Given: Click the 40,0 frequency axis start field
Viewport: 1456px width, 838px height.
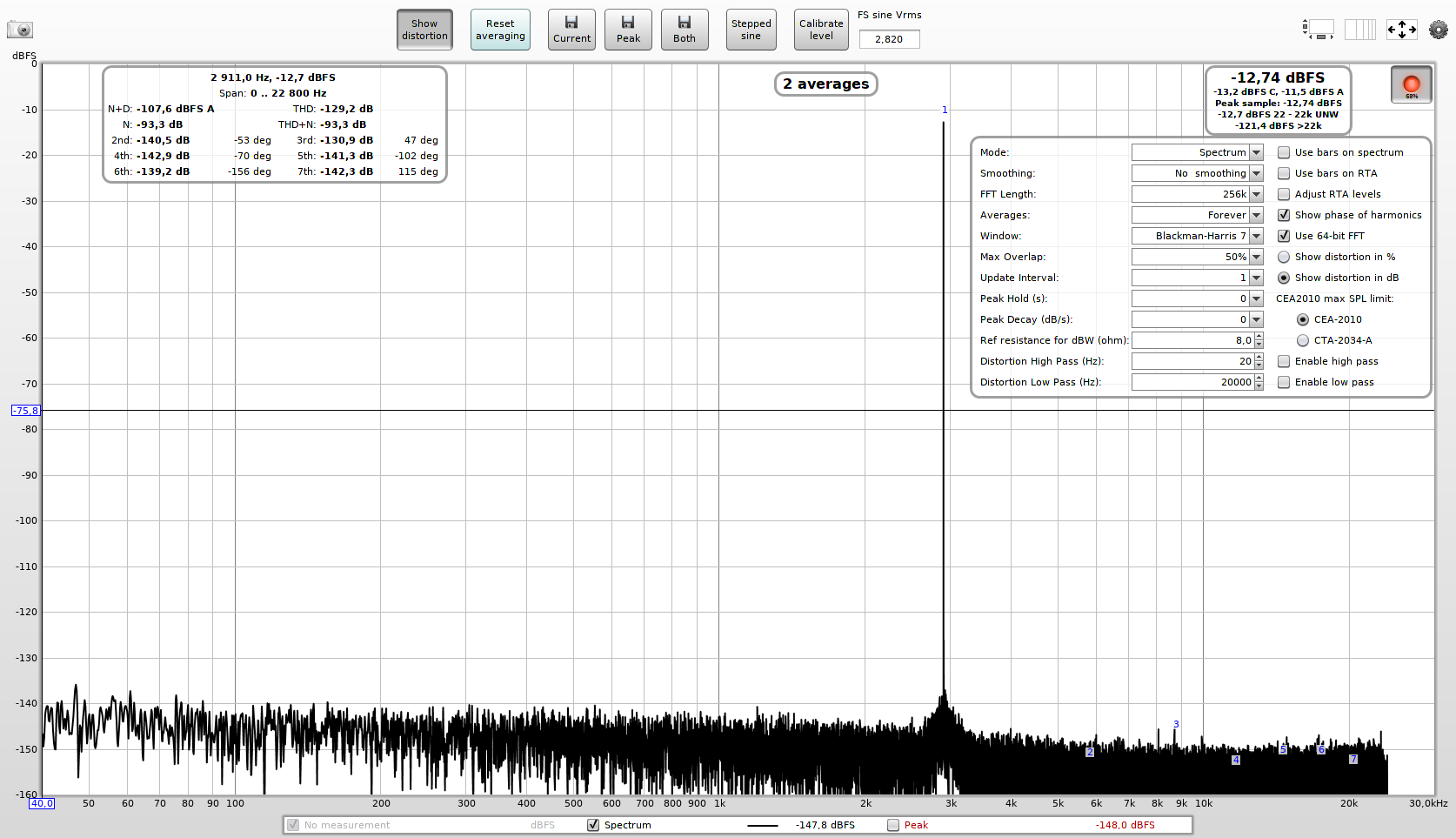Looking at the screenshot, I should [x=42, y=803].
